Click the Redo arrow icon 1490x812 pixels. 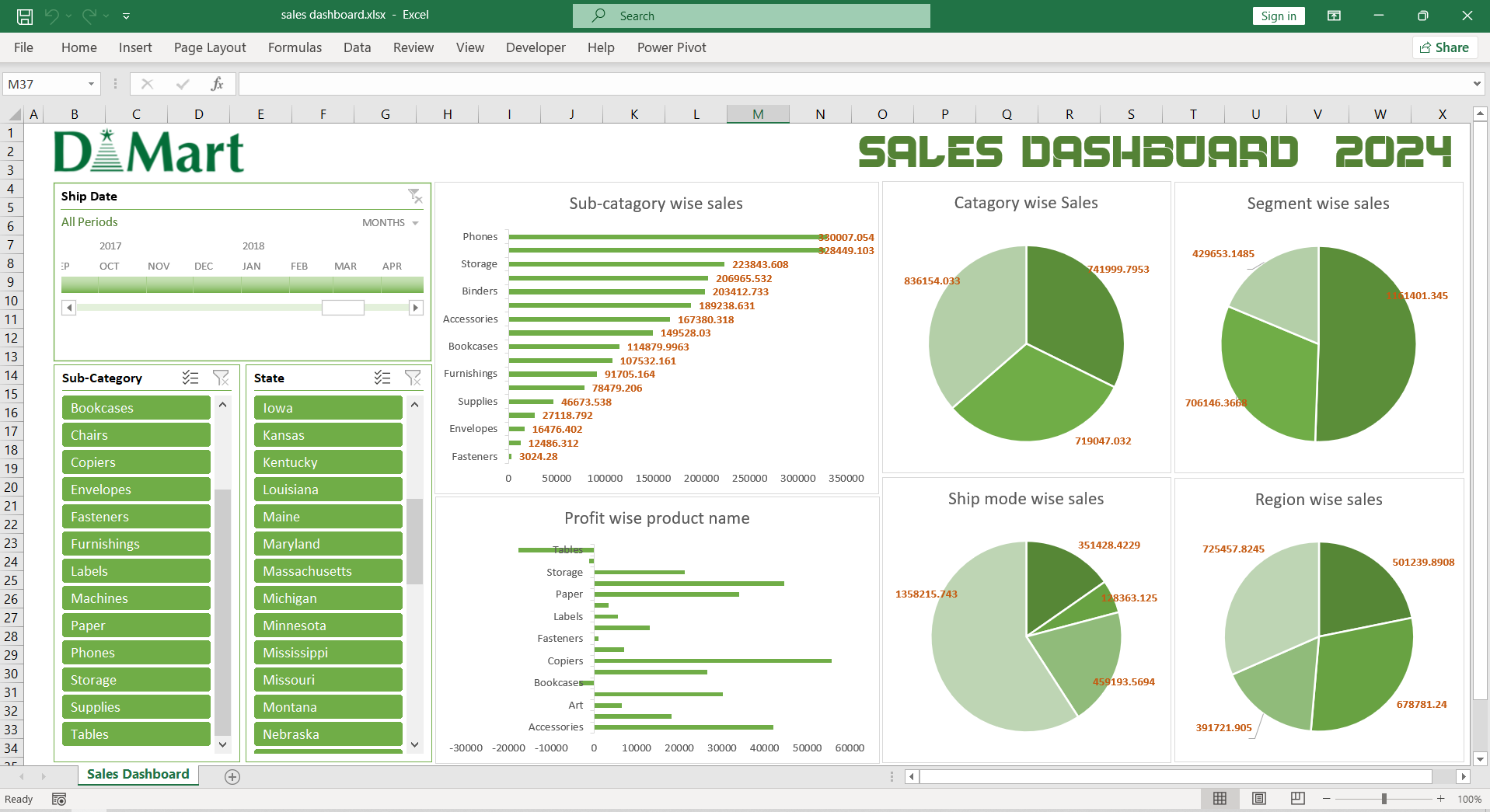click(89, 16)
